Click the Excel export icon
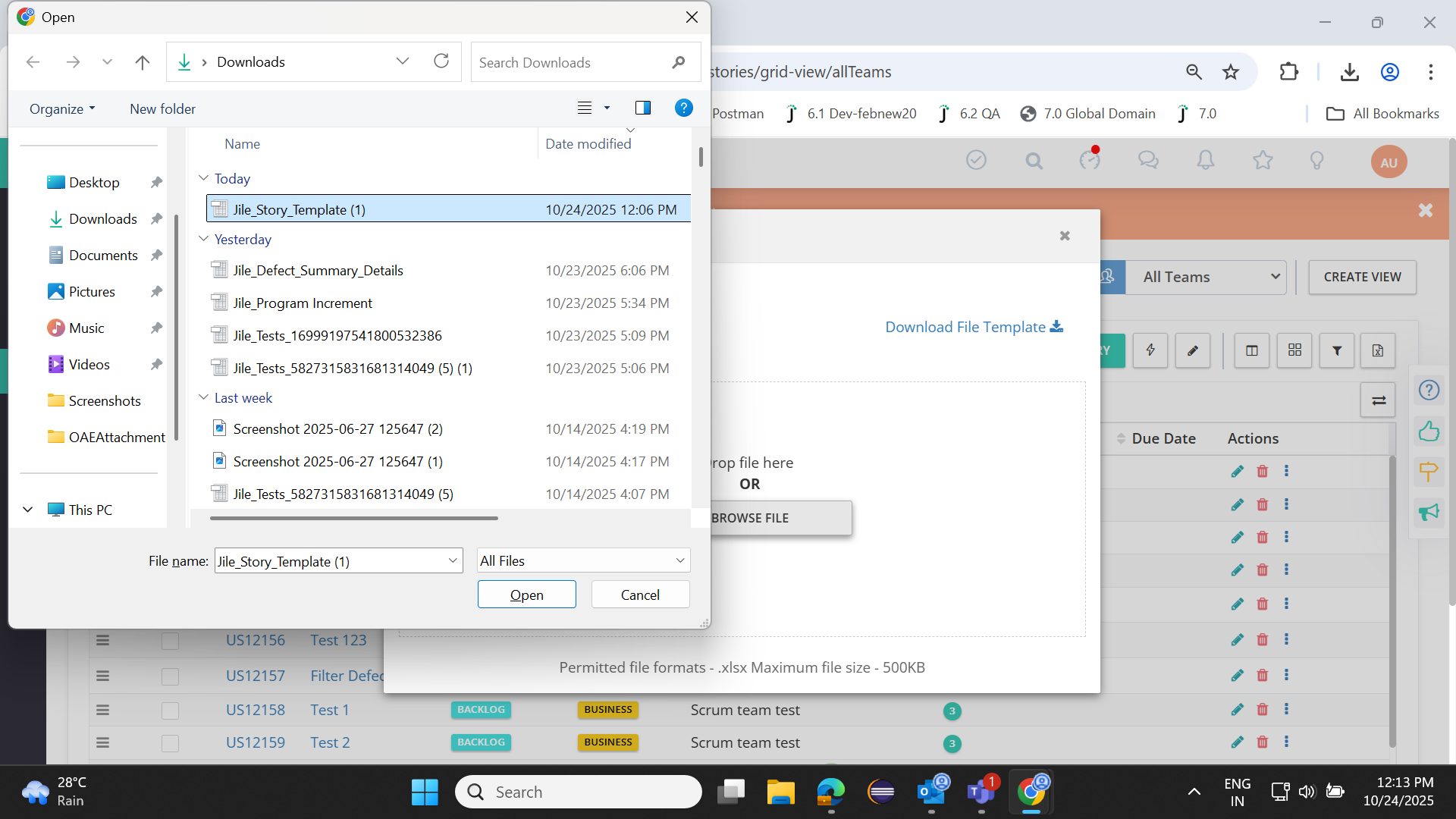Image resolution: width=1456 pixels, height=819 pixels. tap(1378, 350)
